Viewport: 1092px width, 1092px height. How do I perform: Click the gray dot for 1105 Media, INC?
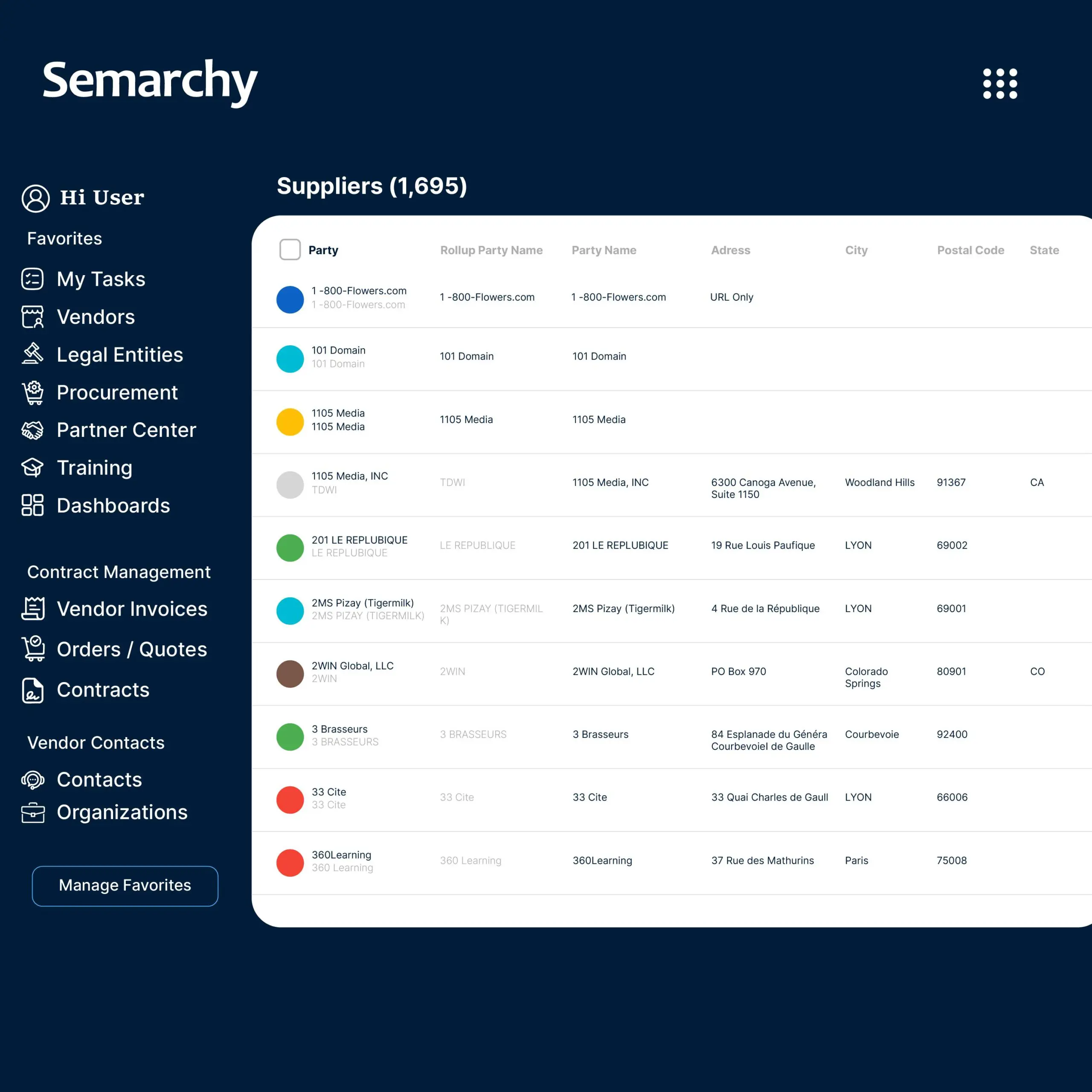click(x=290, y=485)
